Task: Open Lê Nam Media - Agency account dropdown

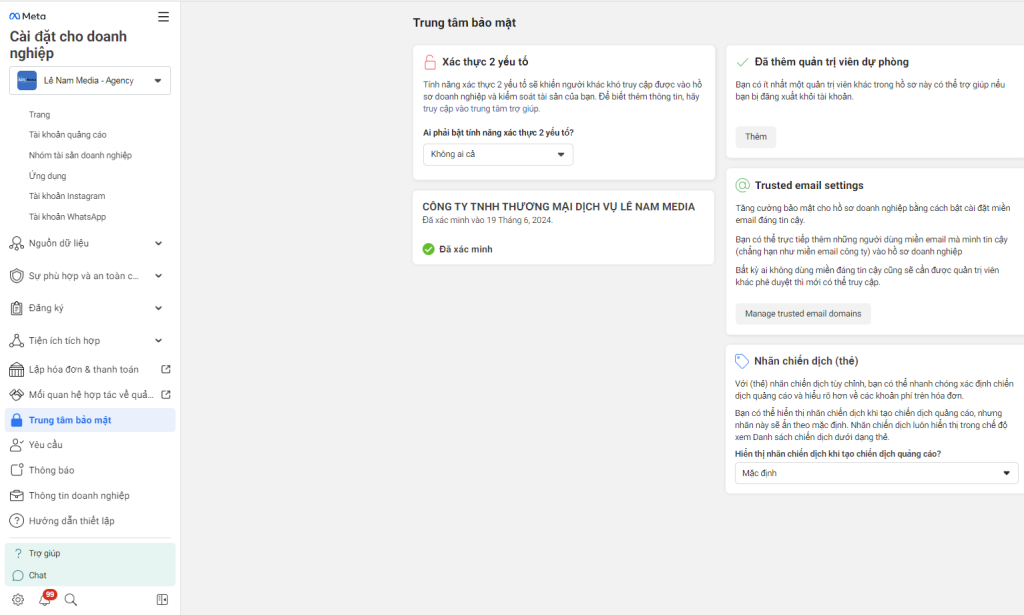Action: [x=90, y=80]
